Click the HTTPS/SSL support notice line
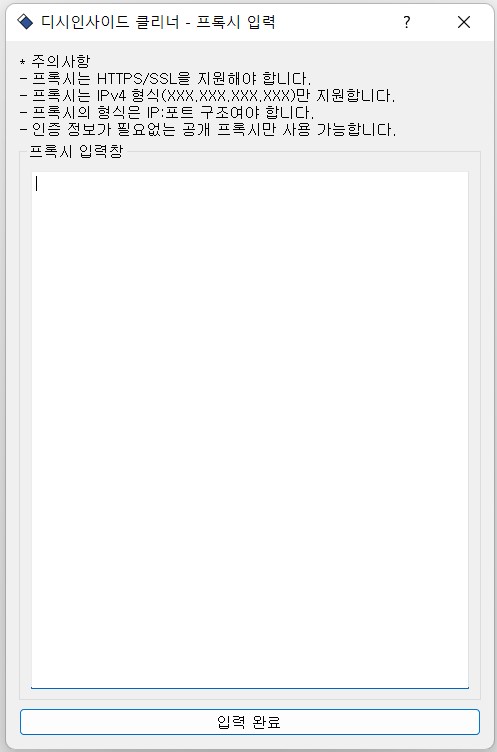The height and width of the screenshot is (752, 497). (166, 78)
